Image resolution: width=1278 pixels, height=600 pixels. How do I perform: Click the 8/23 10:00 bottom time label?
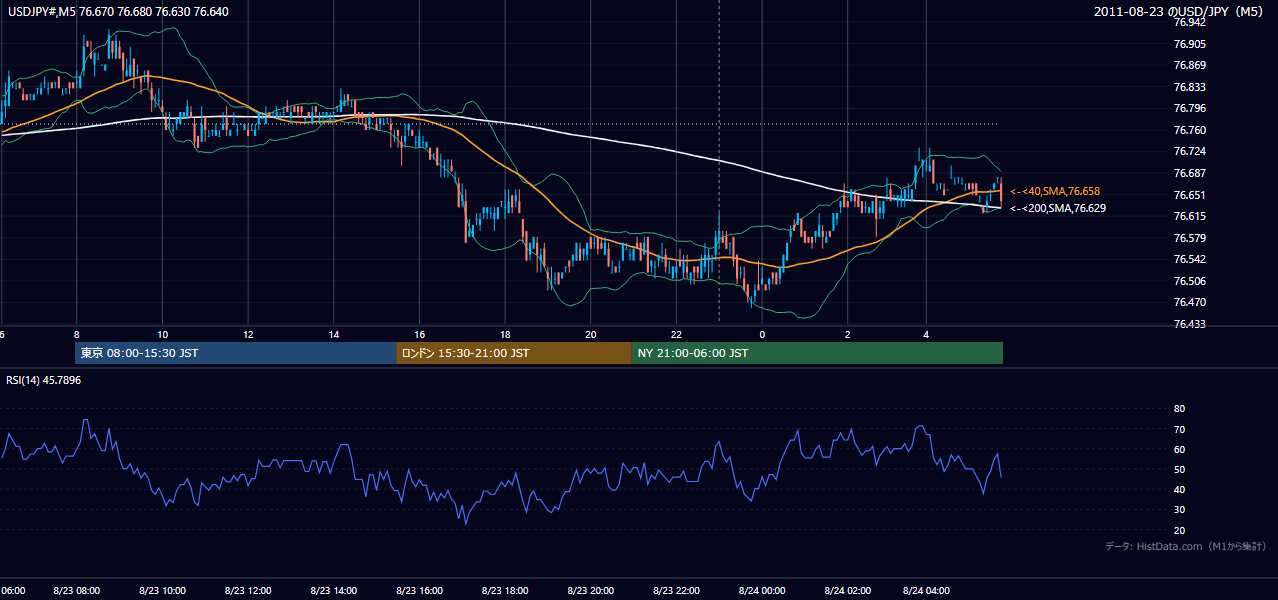point(162,590)
